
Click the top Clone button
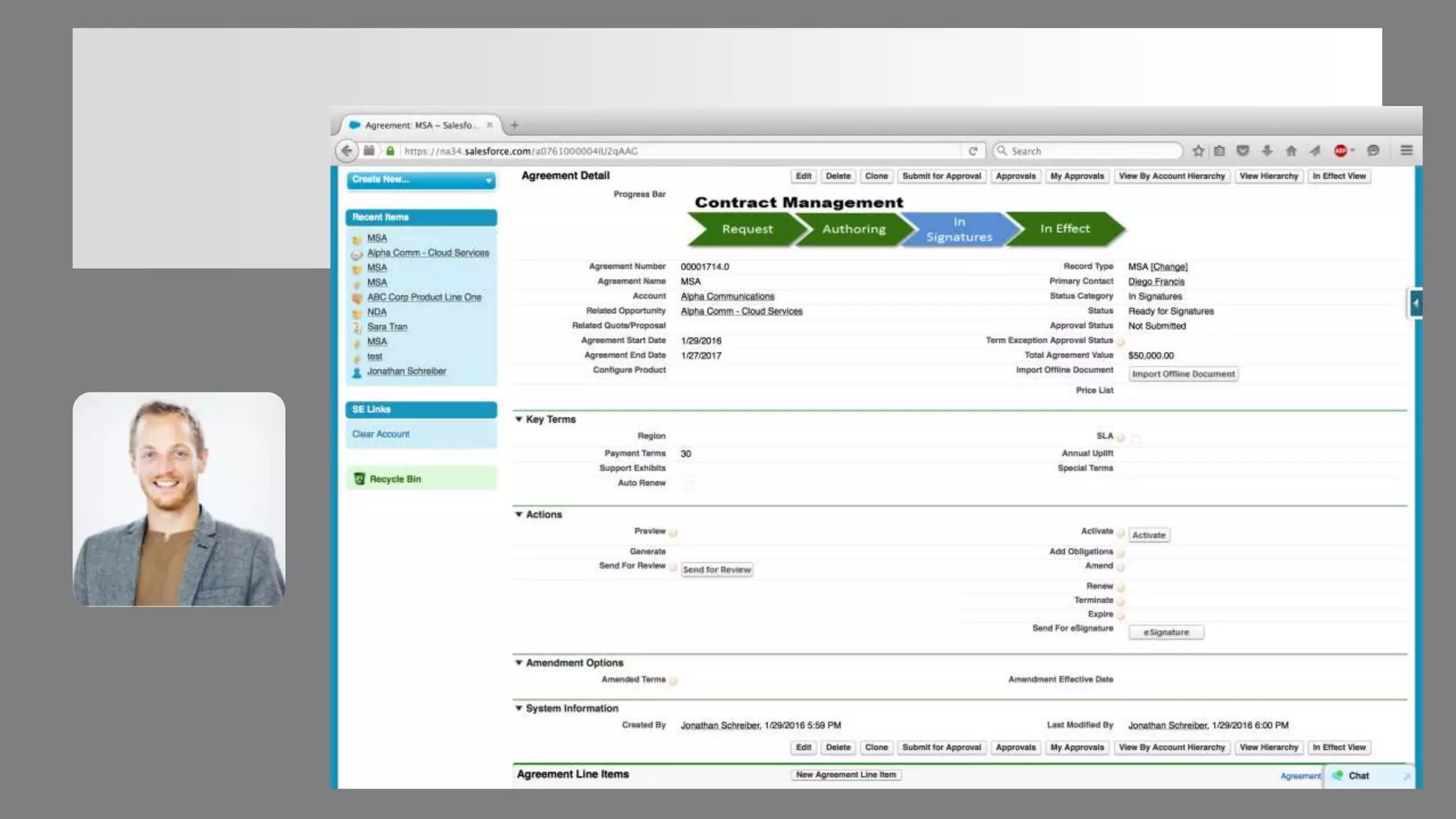coord(876,176)
